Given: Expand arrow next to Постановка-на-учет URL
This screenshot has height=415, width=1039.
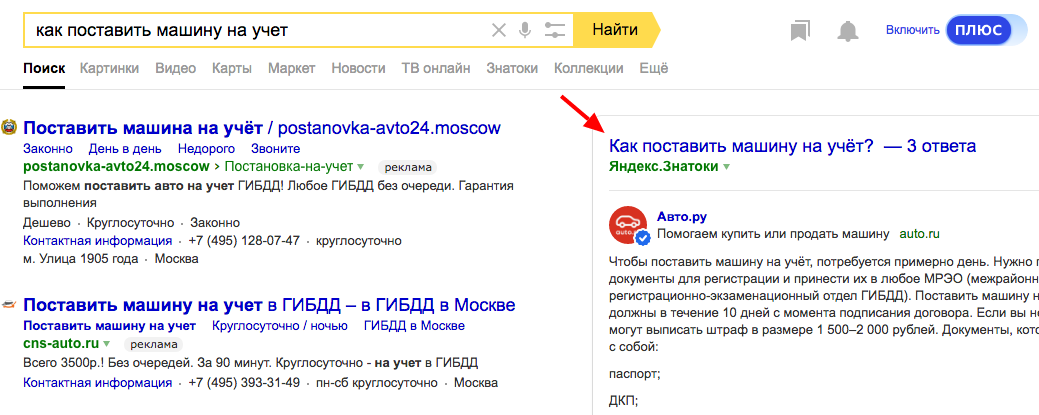Looking at the screenshot, I should pyautogui.click(x=360, y=166).
